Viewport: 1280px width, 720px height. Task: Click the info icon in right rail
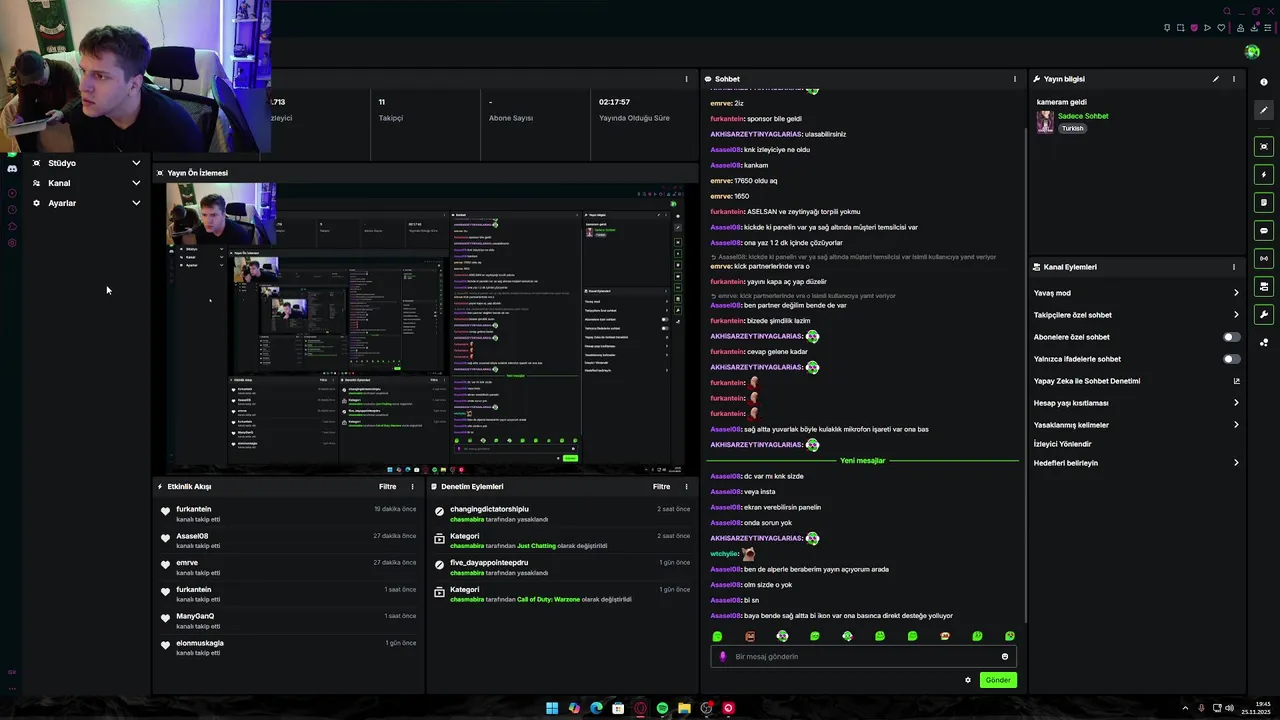pyautogui.click(x=1264, y=82)
